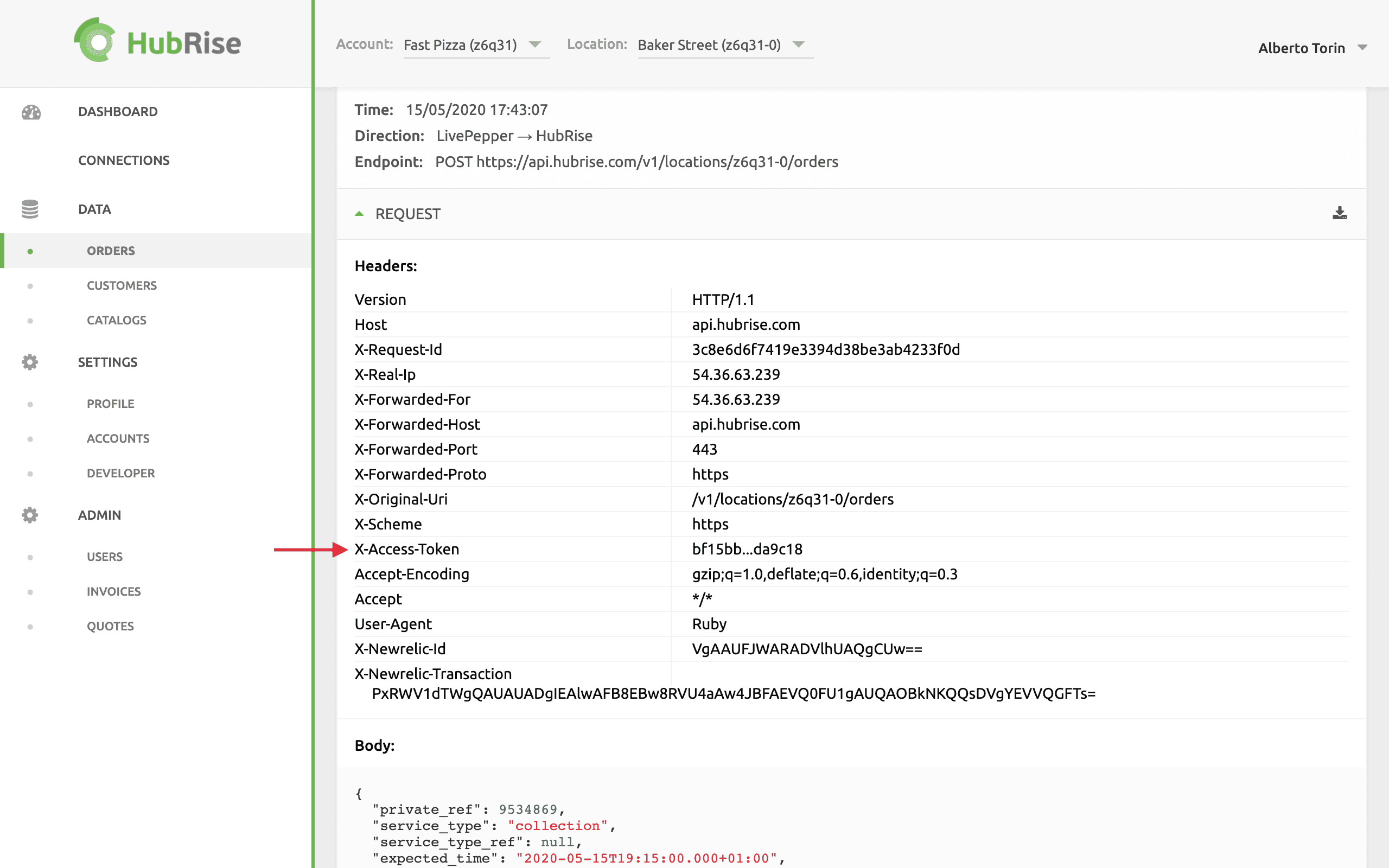The height and width of the screenshot is (868, 1389).
Task: Click the Settings gear icon
Action: [29, 362]
